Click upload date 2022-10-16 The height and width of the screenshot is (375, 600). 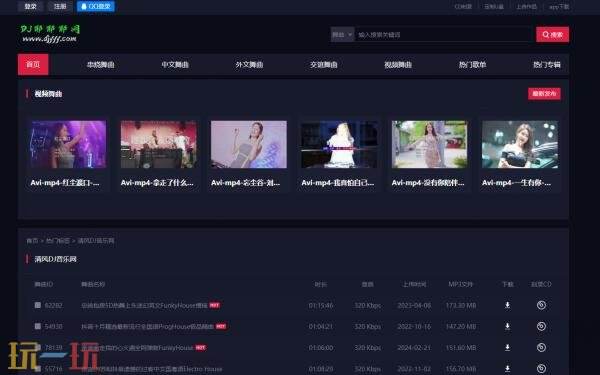(414, 326)
